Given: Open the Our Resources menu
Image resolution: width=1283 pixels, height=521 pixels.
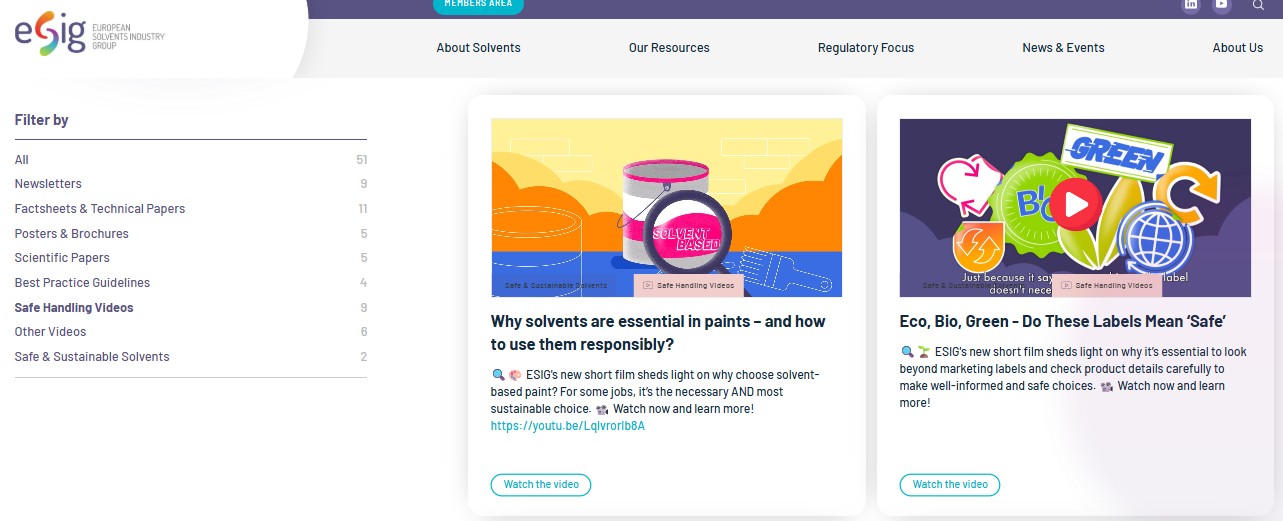Looking at the screenshot, I should click(669, 48).
